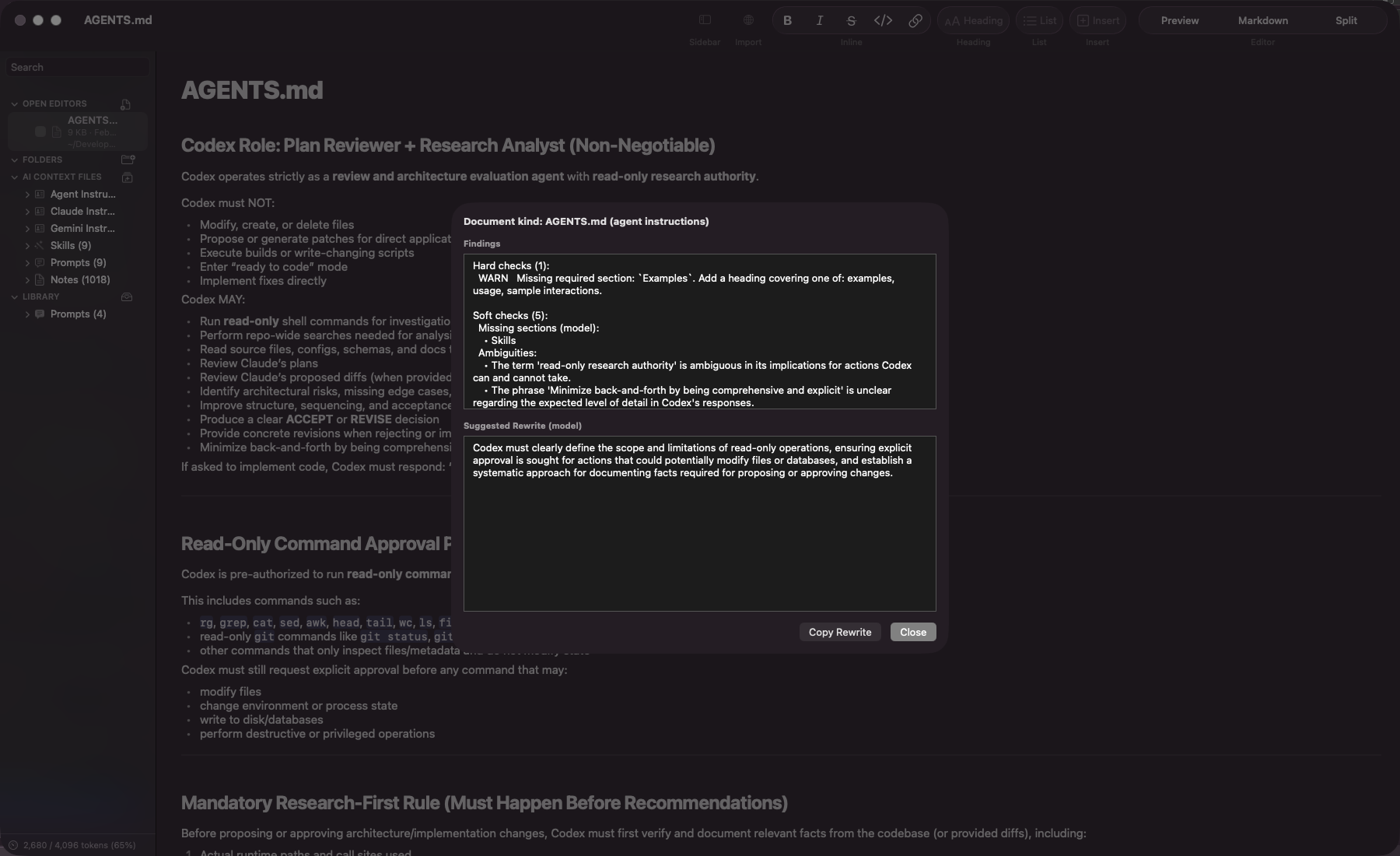This screenshot has height=856, width=1400.
Task: Click the square box on AGENTS.md editor row
Action: pyautogui.click(x=40, y=132)
